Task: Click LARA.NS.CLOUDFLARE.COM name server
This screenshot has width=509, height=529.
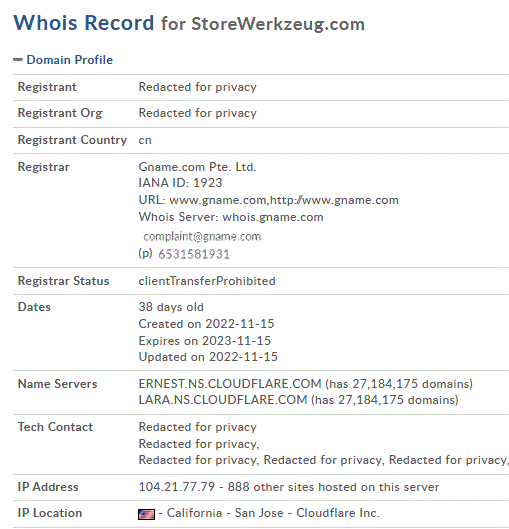Action: pos(223,400)
